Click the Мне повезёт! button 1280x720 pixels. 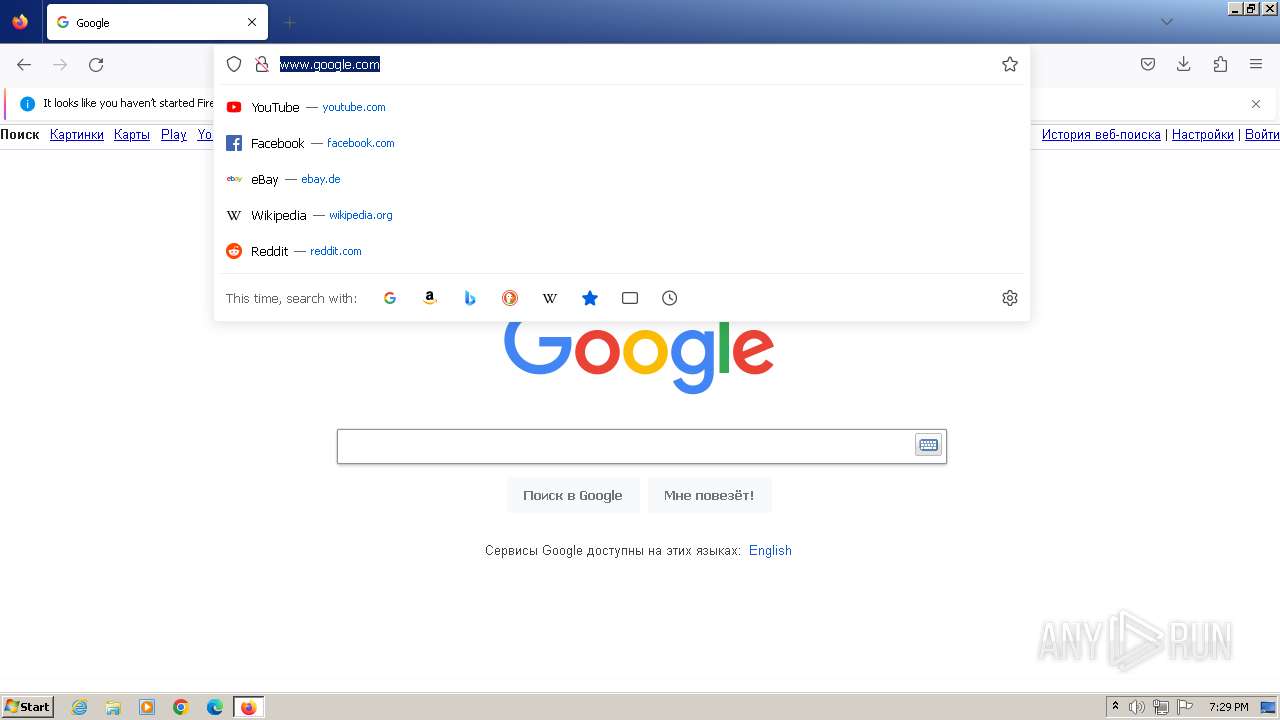(709, 495)
